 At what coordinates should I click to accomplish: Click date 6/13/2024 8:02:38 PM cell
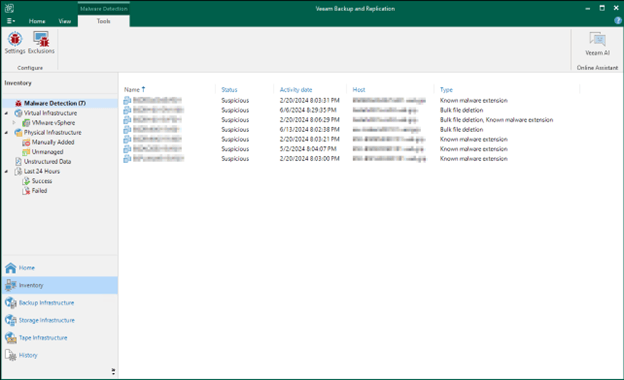[x=310, y=129]
